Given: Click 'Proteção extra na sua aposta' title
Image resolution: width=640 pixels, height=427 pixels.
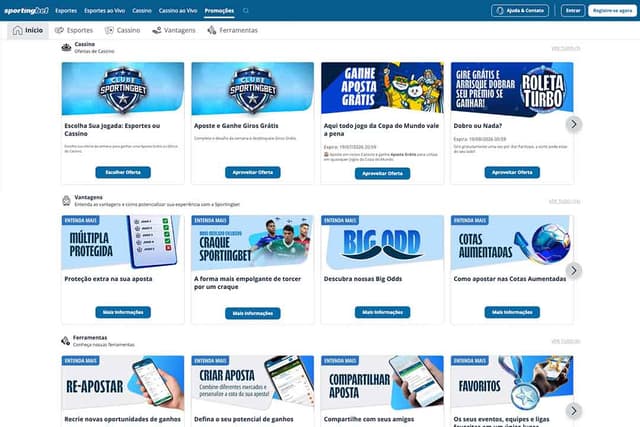Looking at the screenshot, I should point(108,279).
